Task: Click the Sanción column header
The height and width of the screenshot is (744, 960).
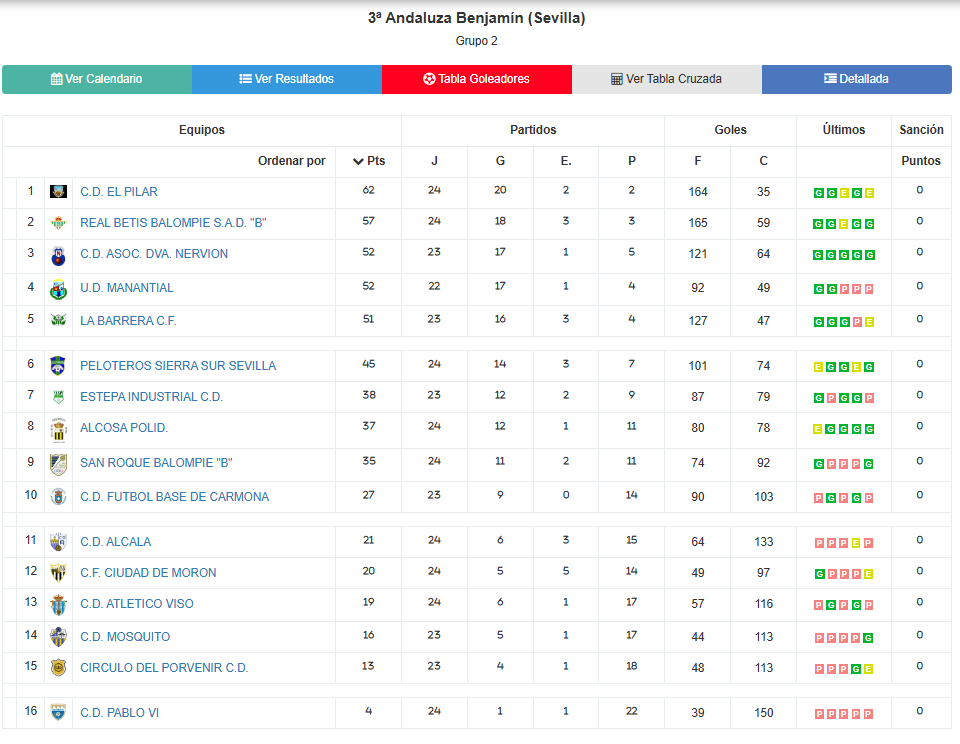Action: pos(921,130)
